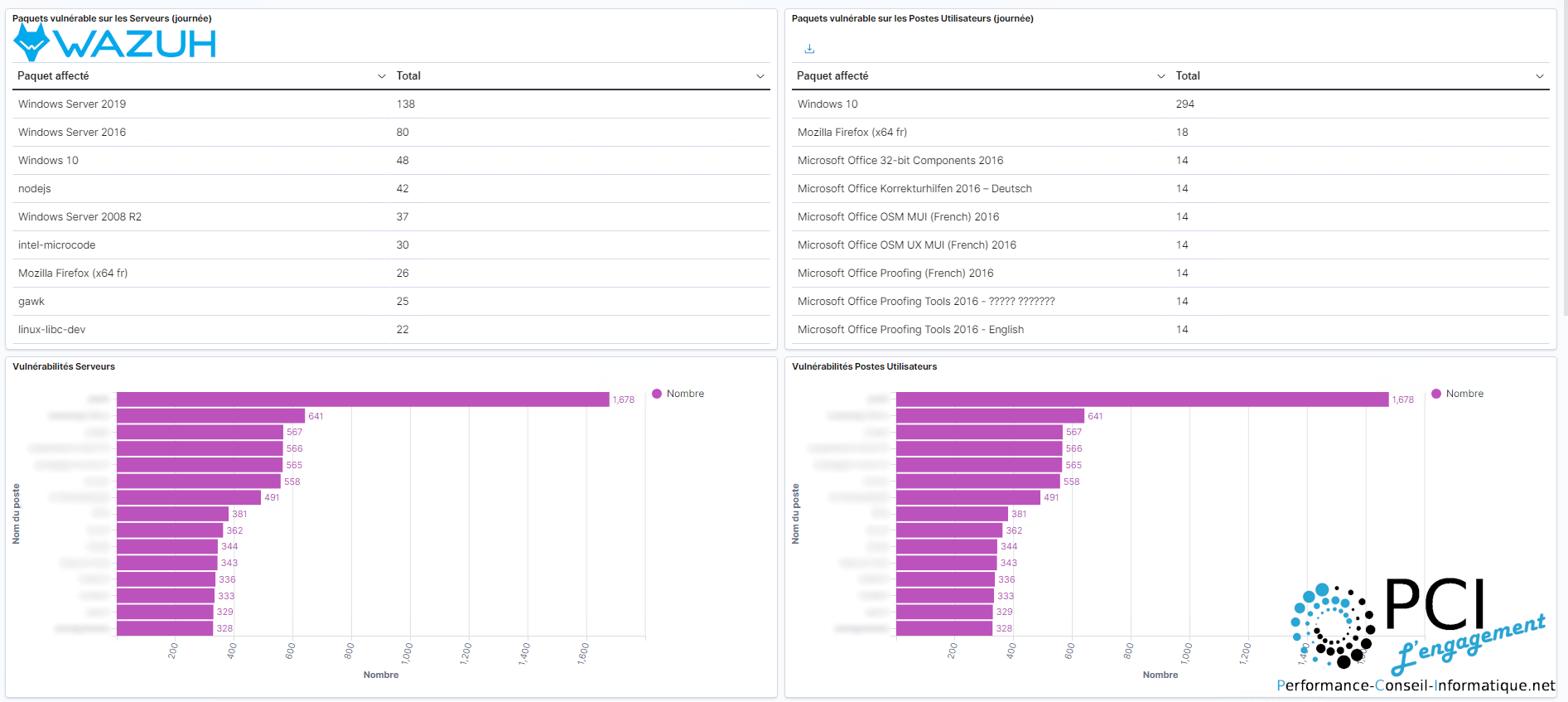Select the linux-libc-dev package cell

click(x=51, y=329)
